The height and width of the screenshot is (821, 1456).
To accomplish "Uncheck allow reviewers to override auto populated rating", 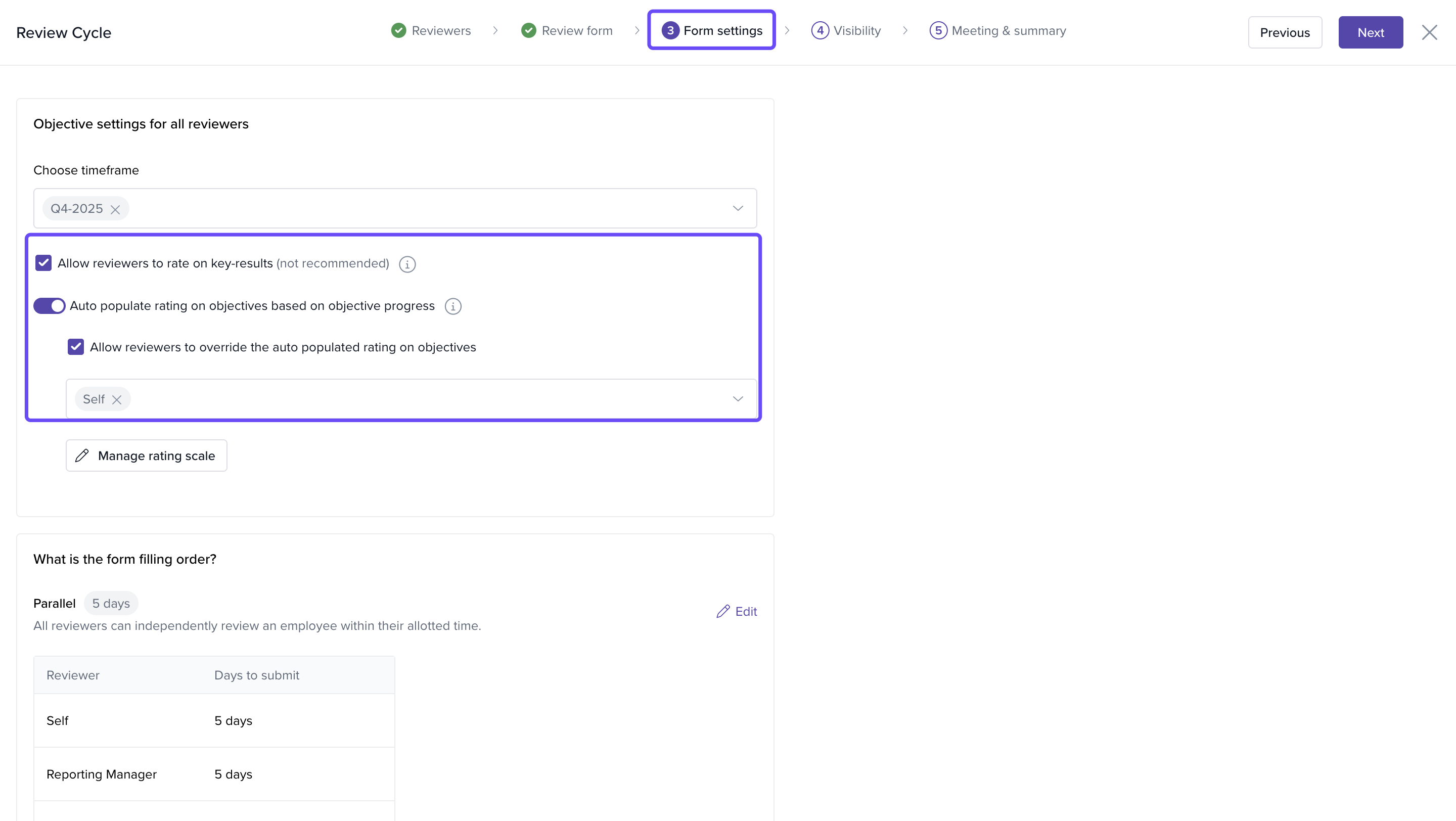I will (x=76, y=347).
